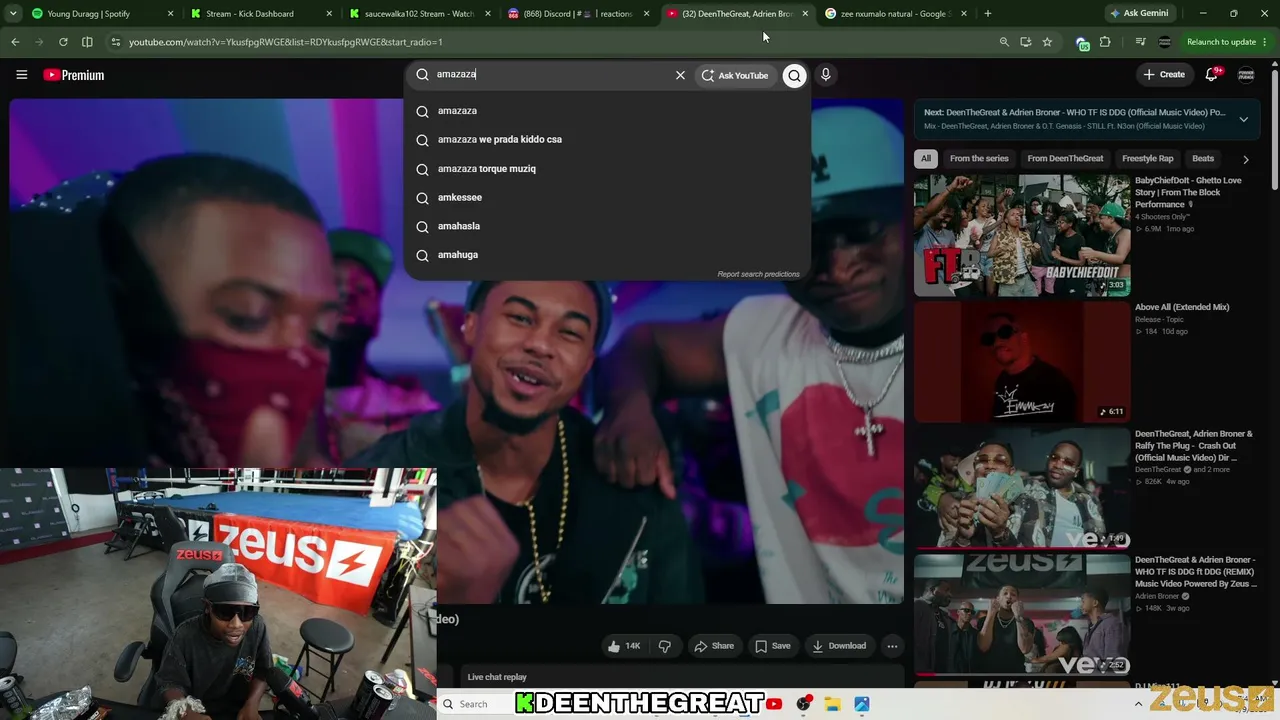Choose 'amazaza we prada kiddo csa' suggestion
Viewport: 1280px width, 720px height.
[607, 140]
